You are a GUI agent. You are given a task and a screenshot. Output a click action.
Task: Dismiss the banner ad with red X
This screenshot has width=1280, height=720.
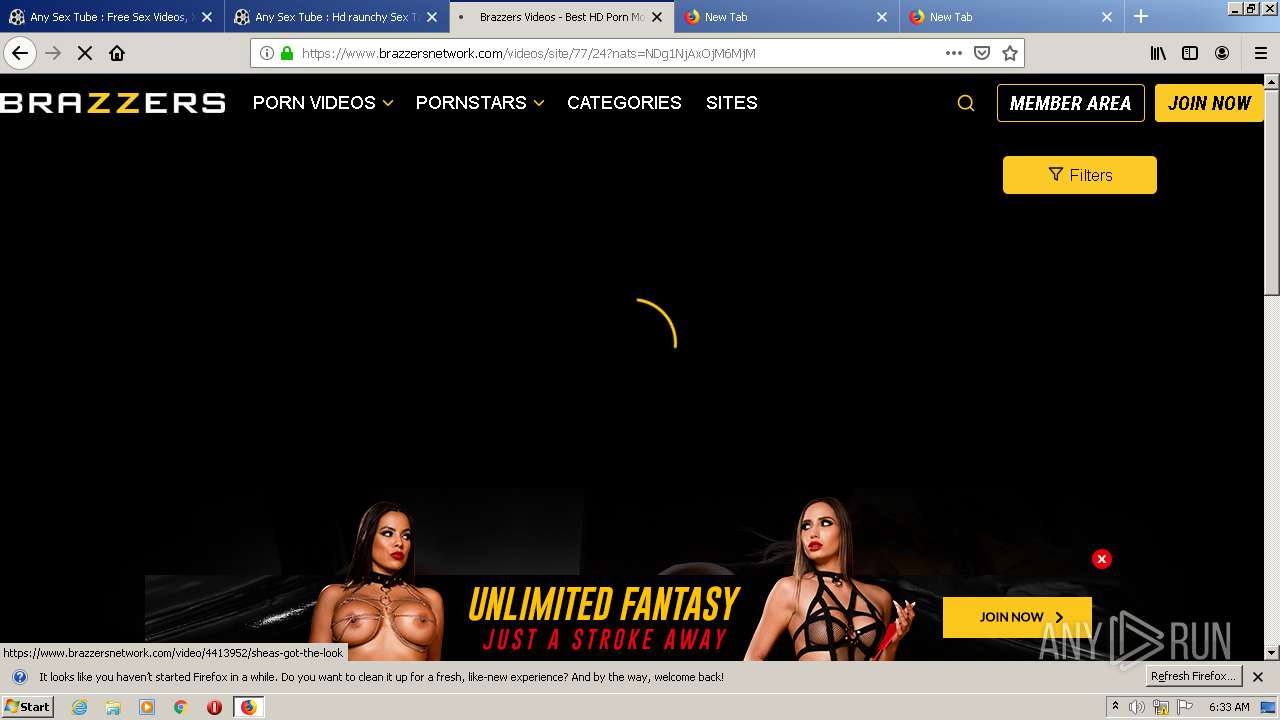click(1102, 559)
